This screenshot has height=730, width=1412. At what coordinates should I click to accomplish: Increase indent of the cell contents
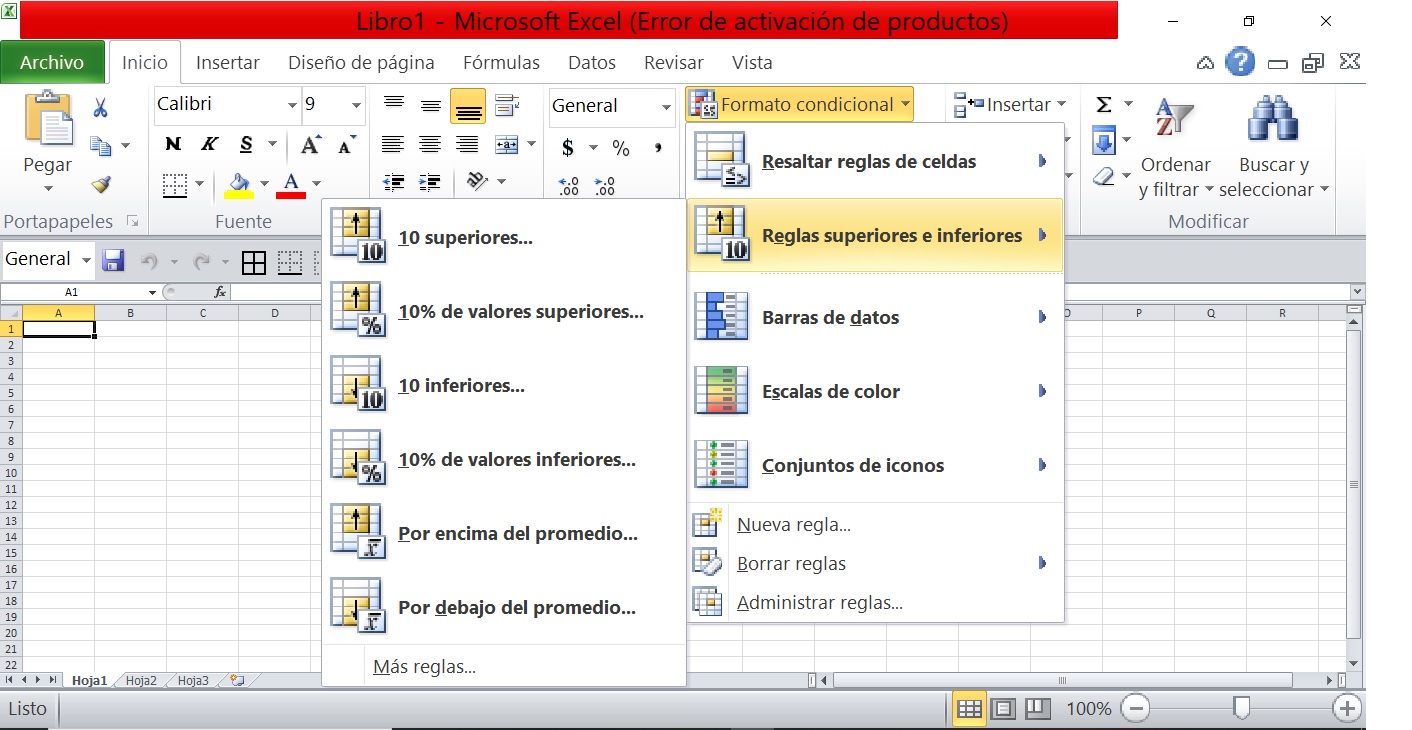click(430, 183)
